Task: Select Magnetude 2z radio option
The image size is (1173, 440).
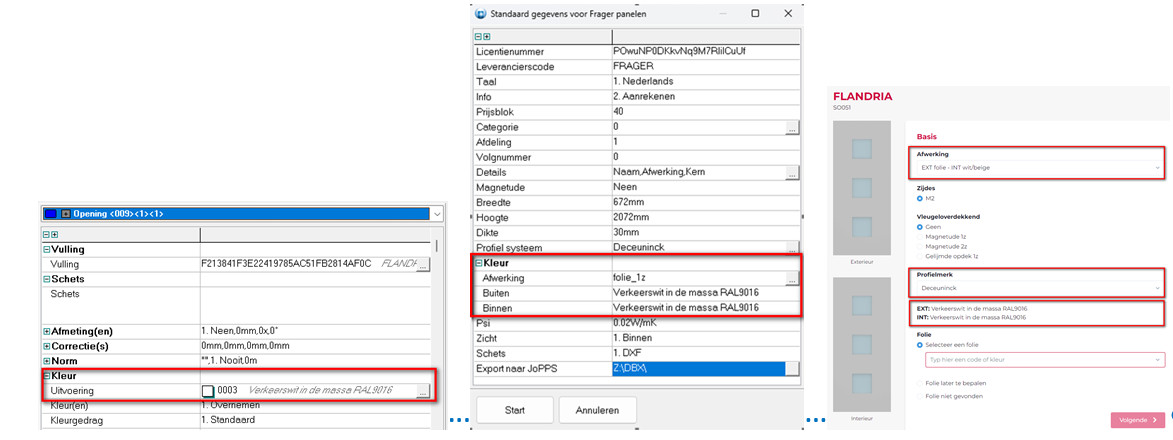Action: pyautogui.click(x=919, y=246)
